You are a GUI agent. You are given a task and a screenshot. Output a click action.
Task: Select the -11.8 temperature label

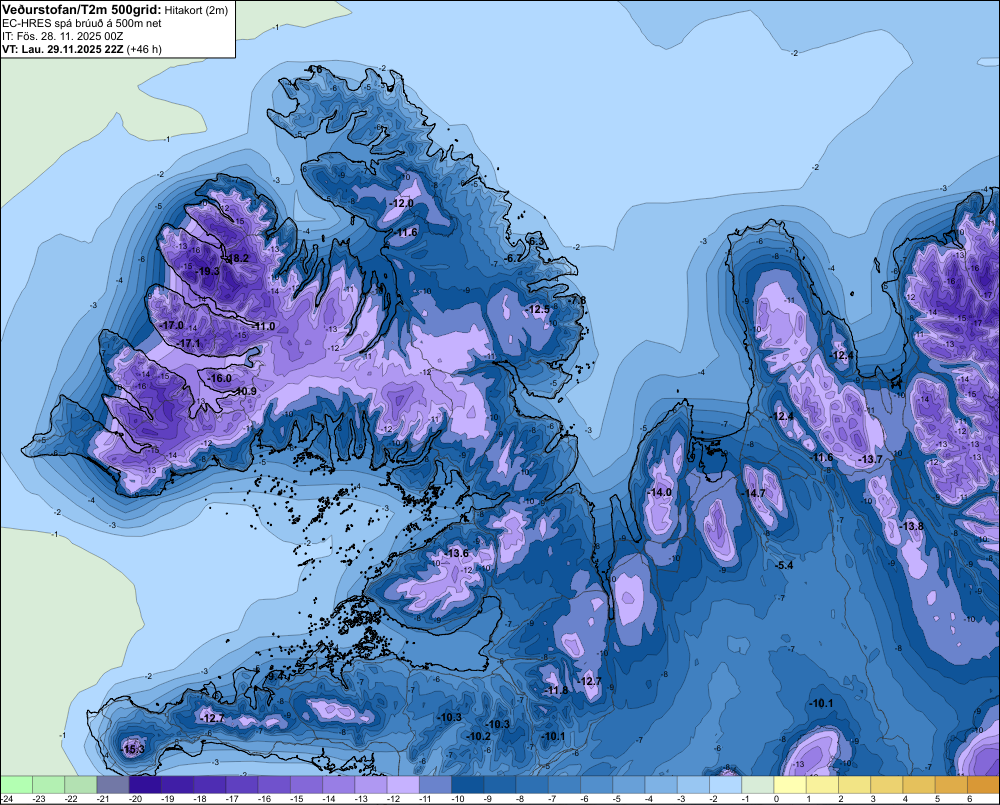555,691
